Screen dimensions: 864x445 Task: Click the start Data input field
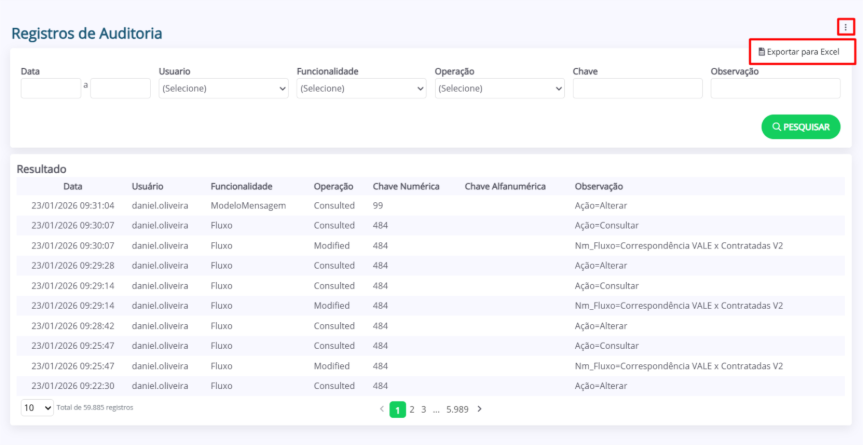(x=51, y=88)
